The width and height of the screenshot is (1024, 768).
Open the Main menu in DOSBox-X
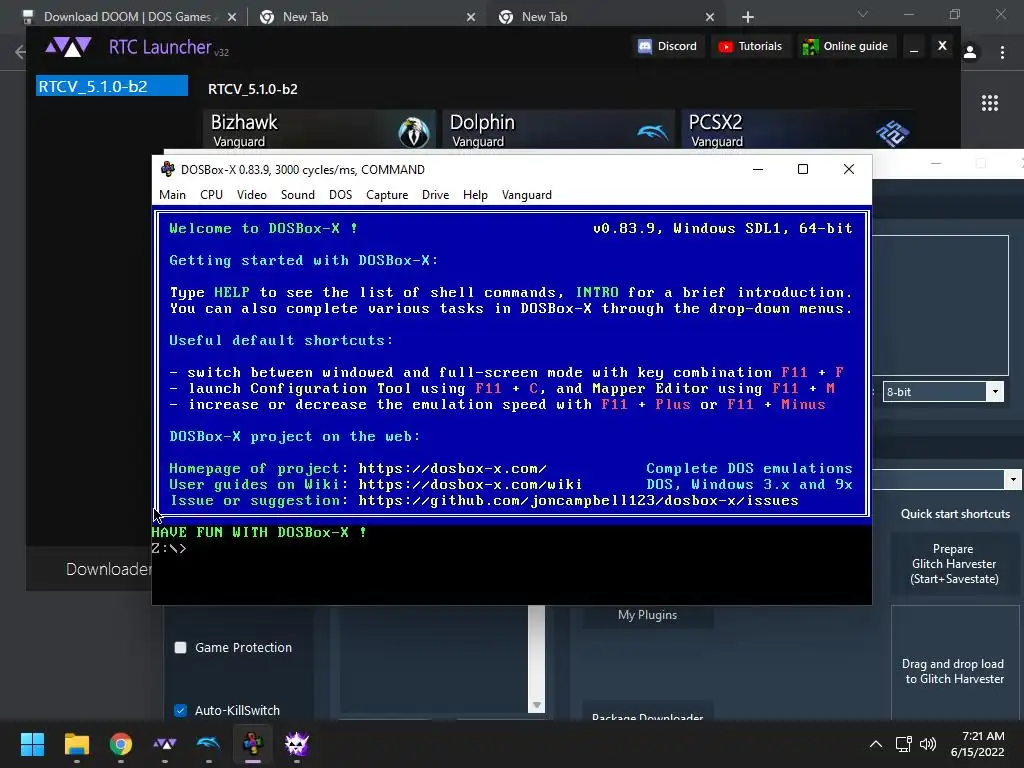[172, 195]
